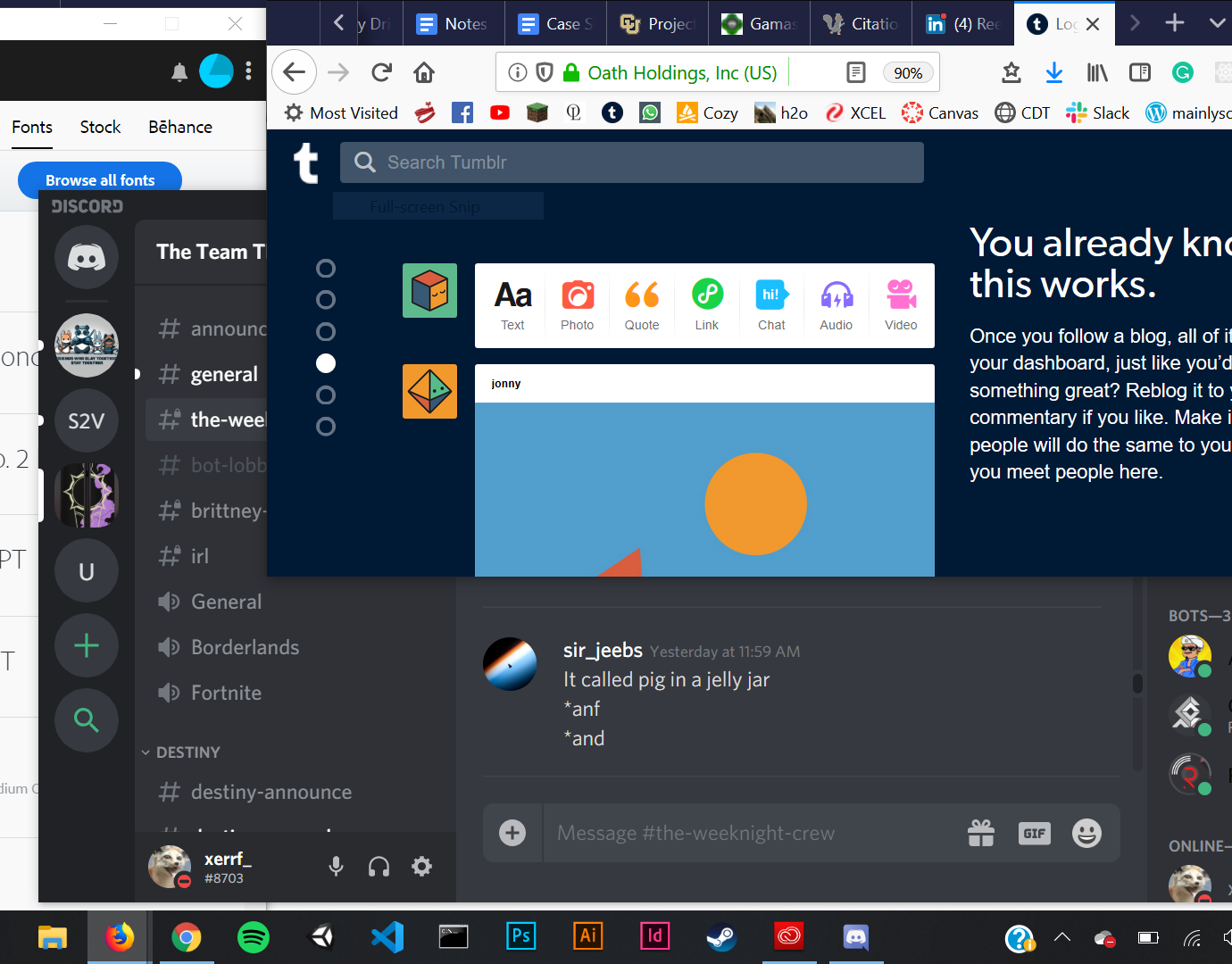The image size is (1232, 964).
Task: Open sir_jeebs user profile avatar
Action: click(510, 664)
